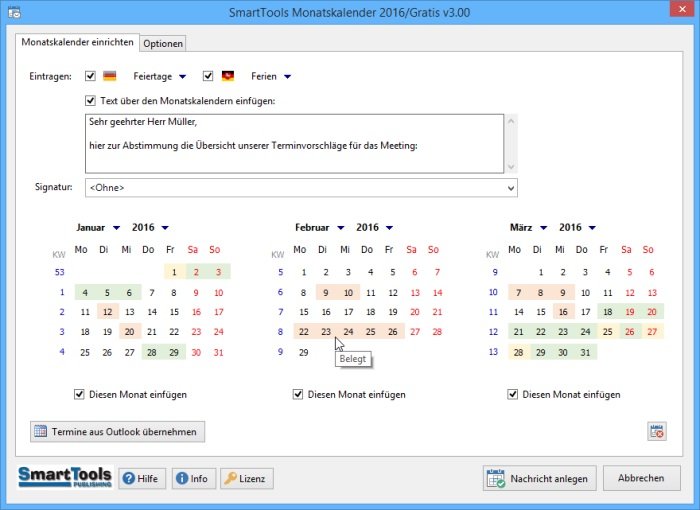
Task: Select February 10 highlighted day
Action: click(x=349, y=293)
